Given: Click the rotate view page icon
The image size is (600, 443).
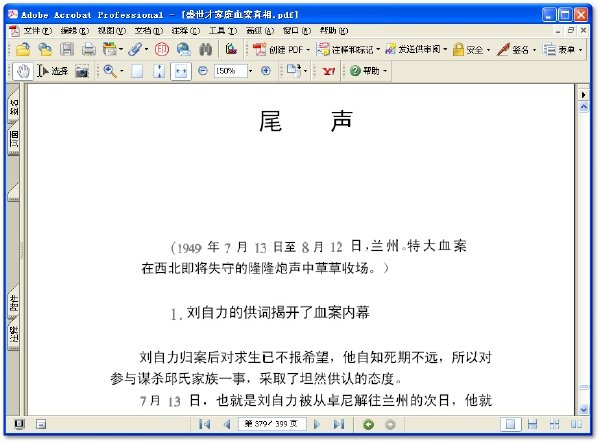Looking at the screenshot, I should (294, 70).
